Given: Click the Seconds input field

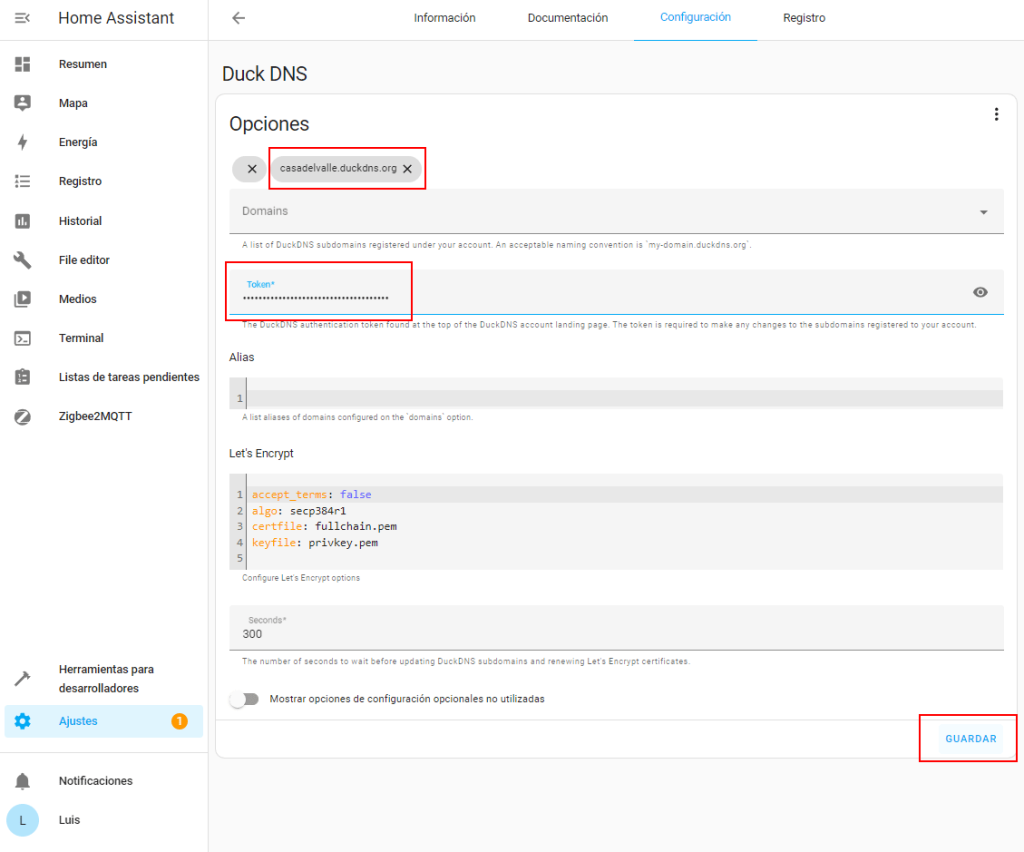Looking at the screenshot, I should (615, 634).
